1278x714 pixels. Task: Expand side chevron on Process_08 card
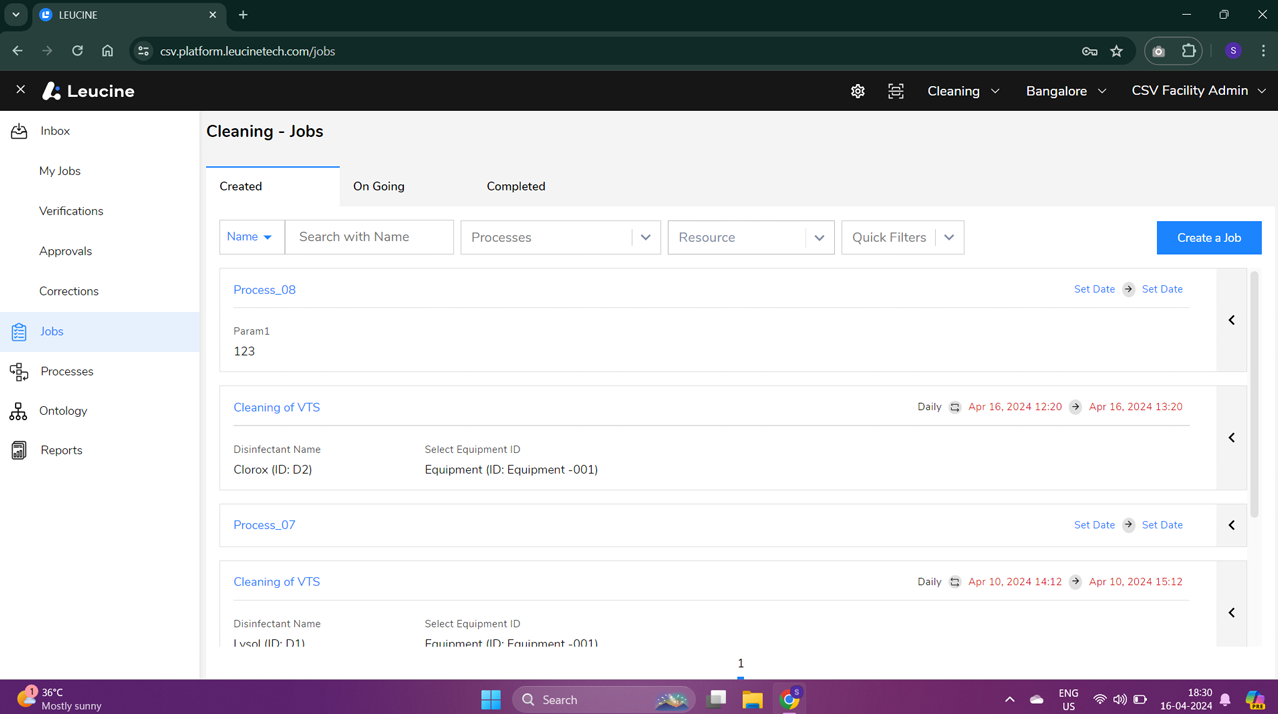[1232, 320]
